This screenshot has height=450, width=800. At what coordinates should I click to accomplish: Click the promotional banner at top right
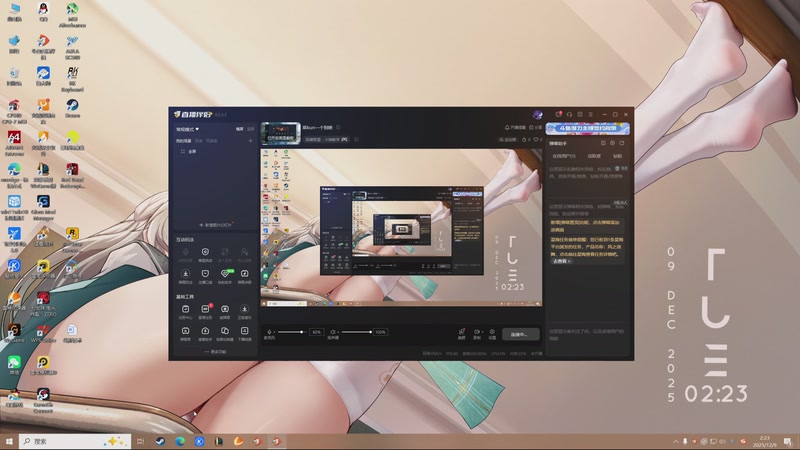[587, 129]
